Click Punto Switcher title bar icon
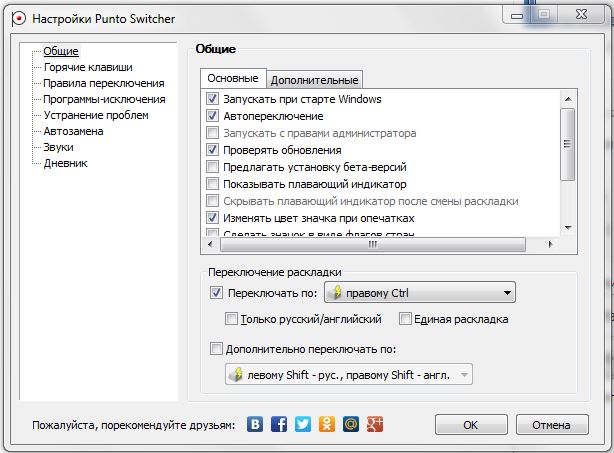 18,18
